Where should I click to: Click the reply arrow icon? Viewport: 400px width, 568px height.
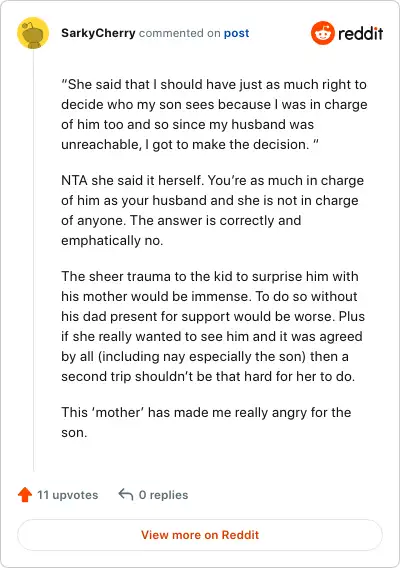click(x=126, y=494)
